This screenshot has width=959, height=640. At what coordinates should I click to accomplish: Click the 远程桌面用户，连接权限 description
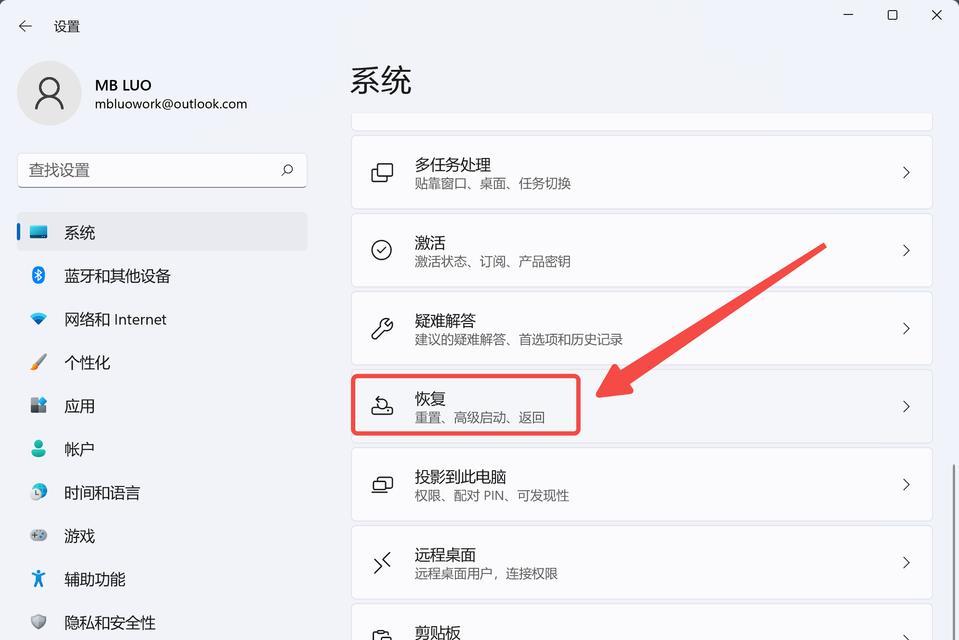[486, 573]
